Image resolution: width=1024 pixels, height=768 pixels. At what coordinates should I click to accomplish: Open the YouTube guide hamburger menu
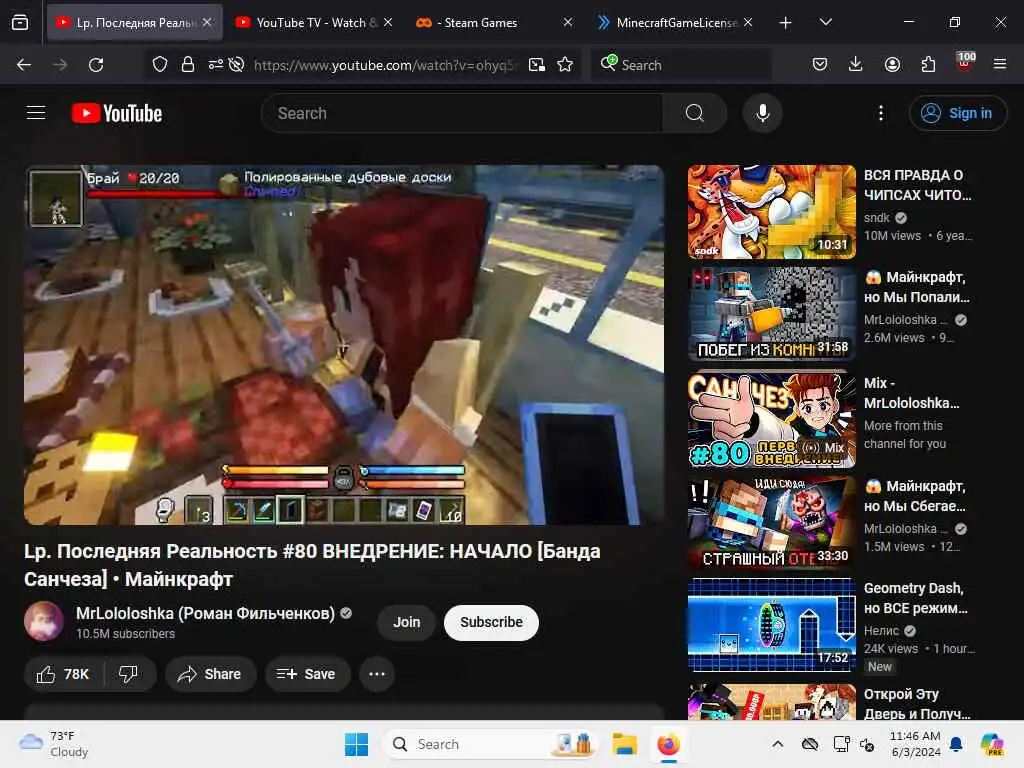[36, 113]
